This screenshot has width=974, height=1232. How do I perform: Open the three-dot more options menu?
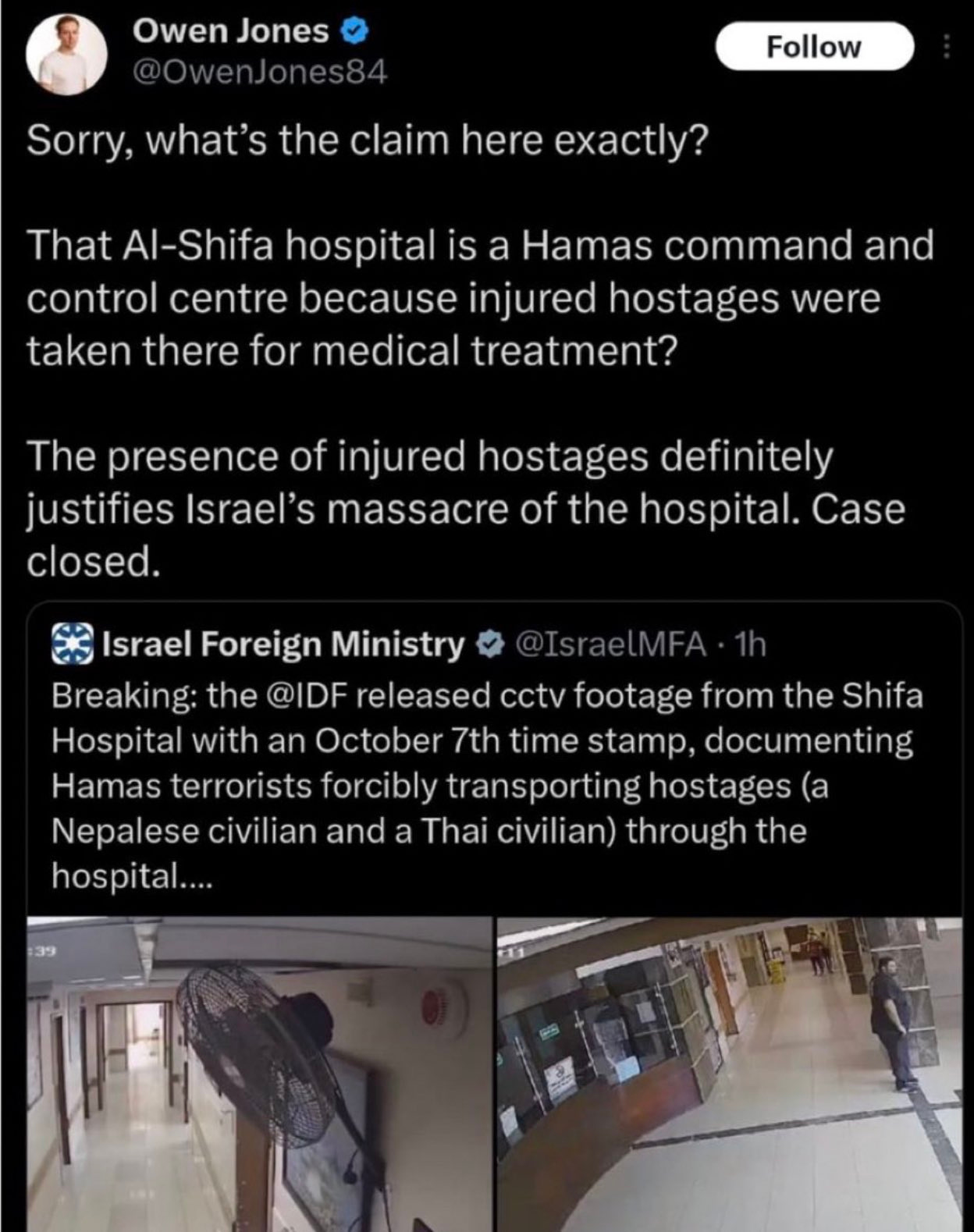[946, 48]
